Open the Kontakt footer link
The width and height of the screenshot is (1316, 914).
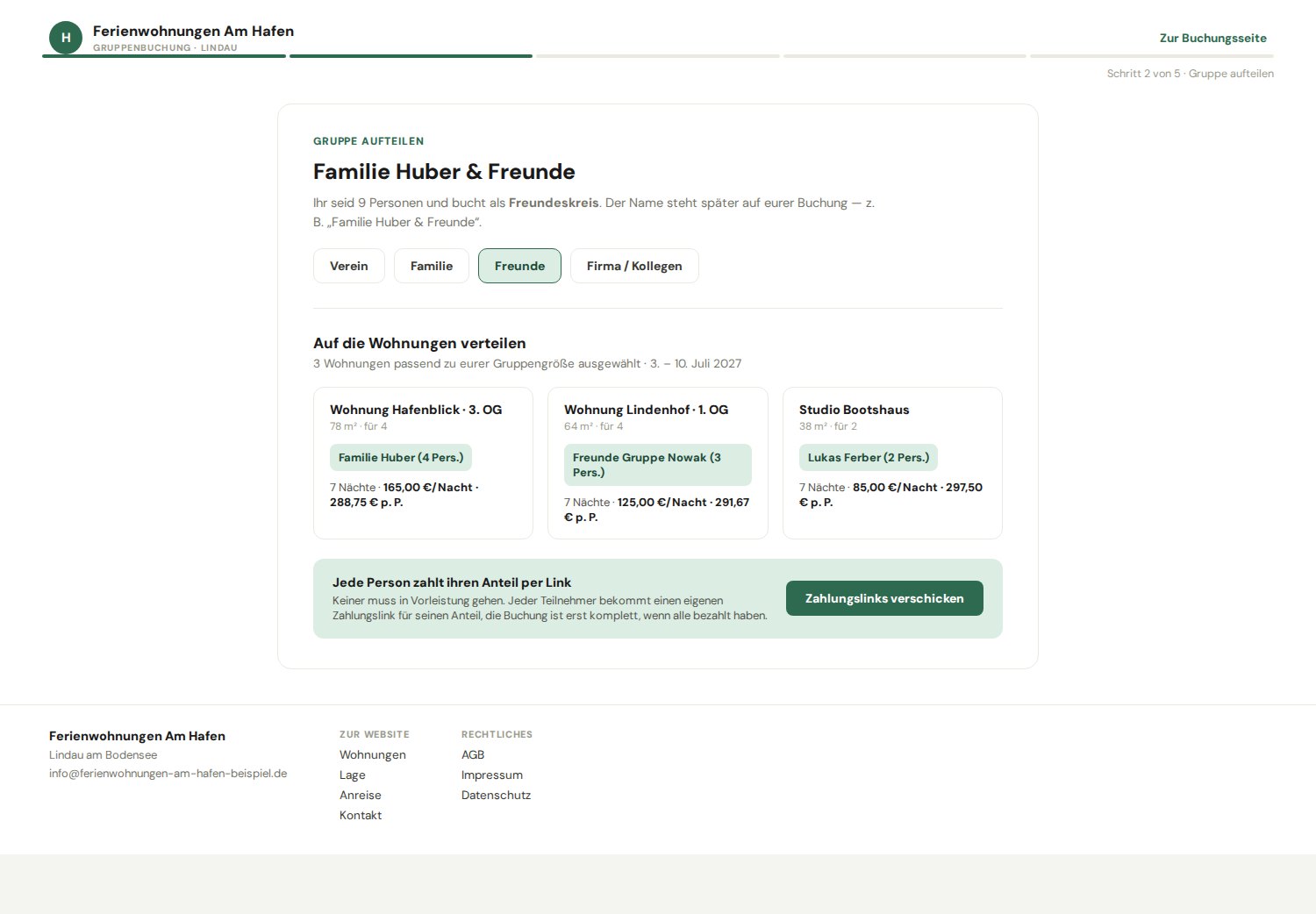[361, 815]
